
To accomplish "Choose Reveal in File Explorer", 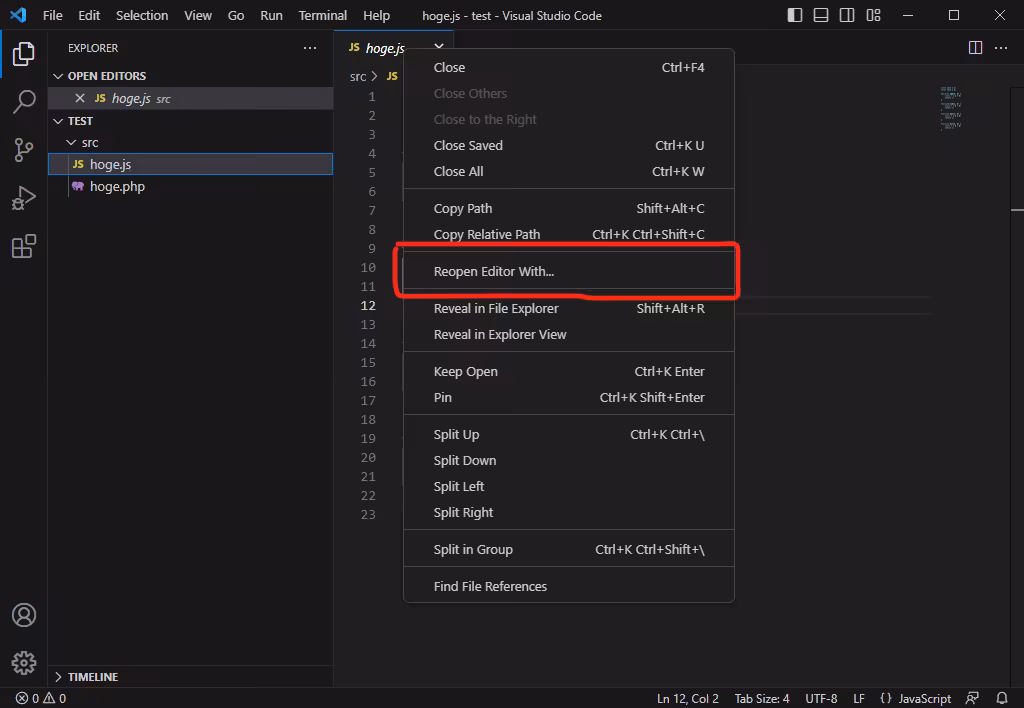I will tap(569, 308).
